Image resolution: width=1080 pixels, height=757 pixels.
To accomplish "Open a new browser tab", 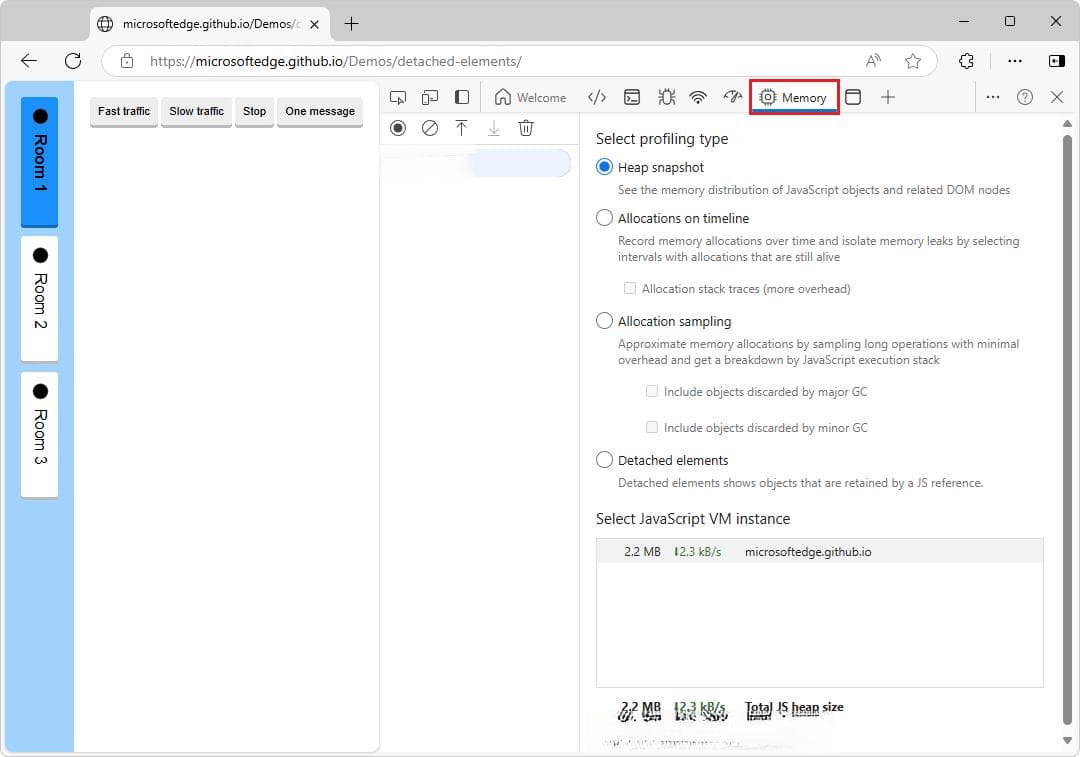I will [x=351, y=23].
